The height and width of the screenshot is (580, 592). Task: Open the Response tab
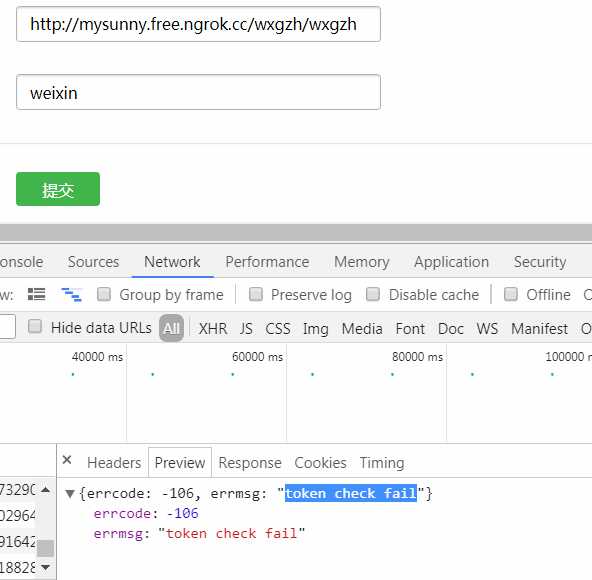click(250, 463)
